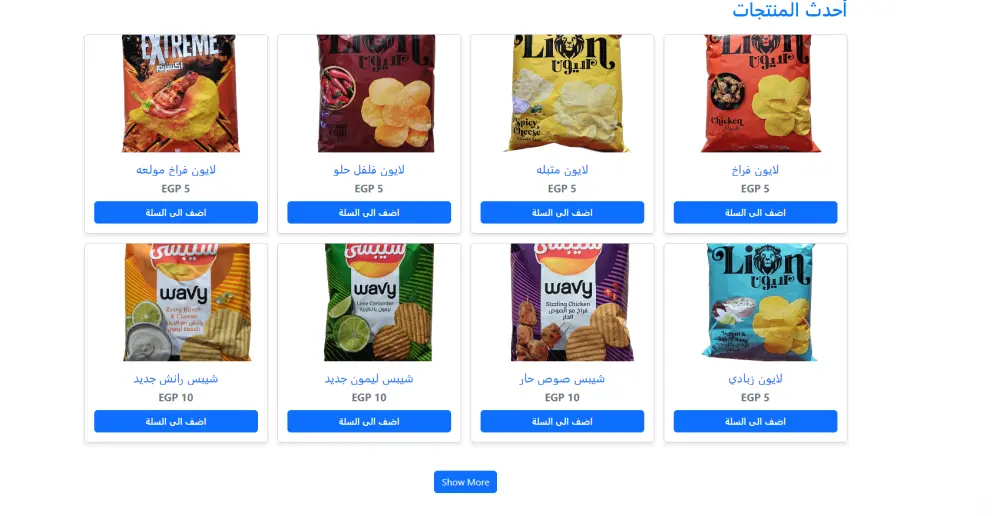
Task: Add لايون فلفل حلو to cart
Action: click(x=369, y=212)
